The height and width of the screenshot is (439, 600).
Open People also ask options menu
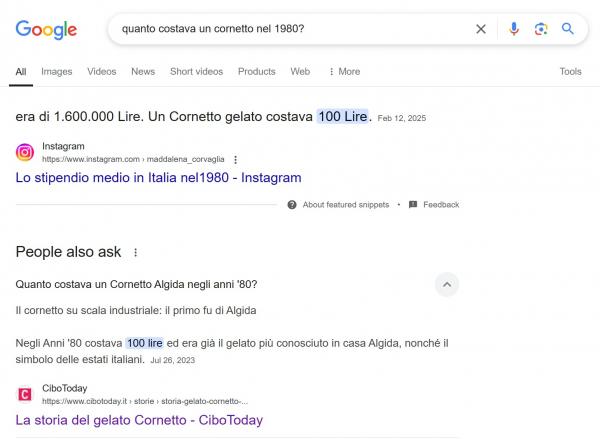click(x=136, y=253)
